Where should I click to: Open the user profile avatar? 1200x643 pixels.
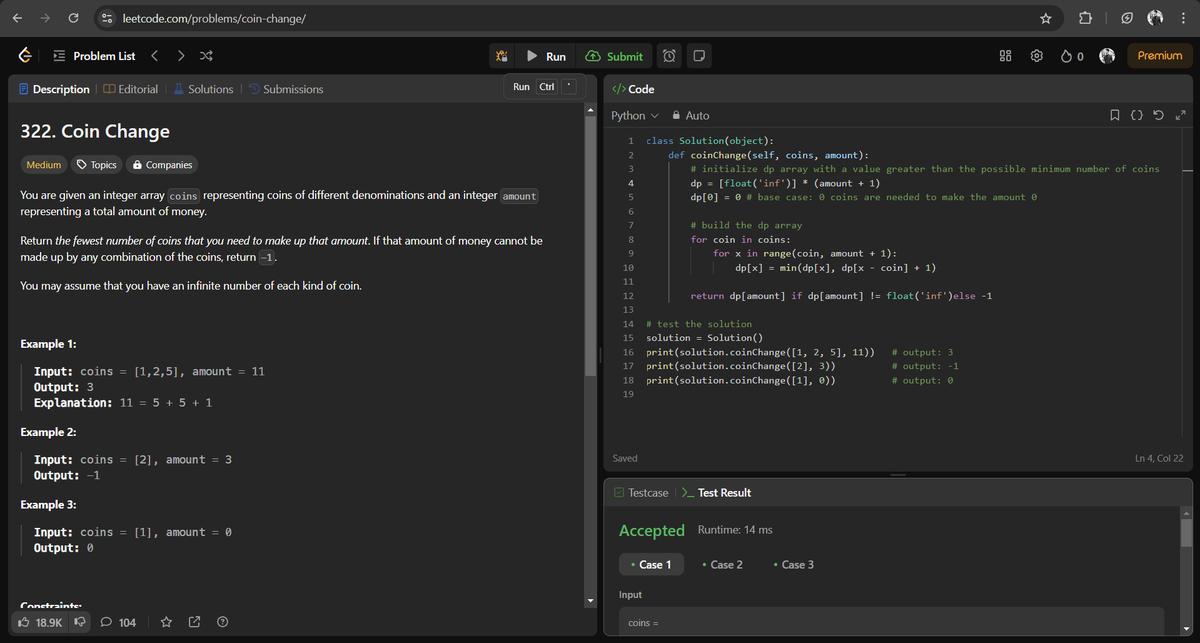click(x=1108, y=56)
